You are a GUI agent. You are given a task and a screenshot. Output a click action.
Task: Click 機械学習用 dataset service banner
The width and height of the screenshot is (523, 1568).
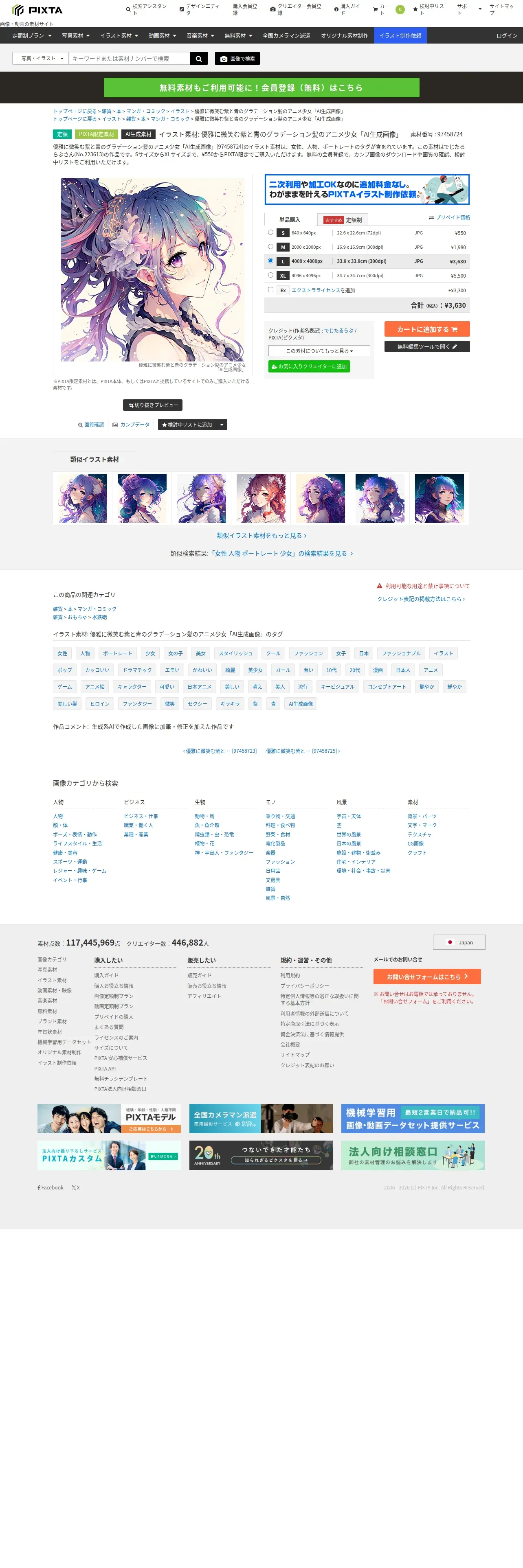(413, 1118)
